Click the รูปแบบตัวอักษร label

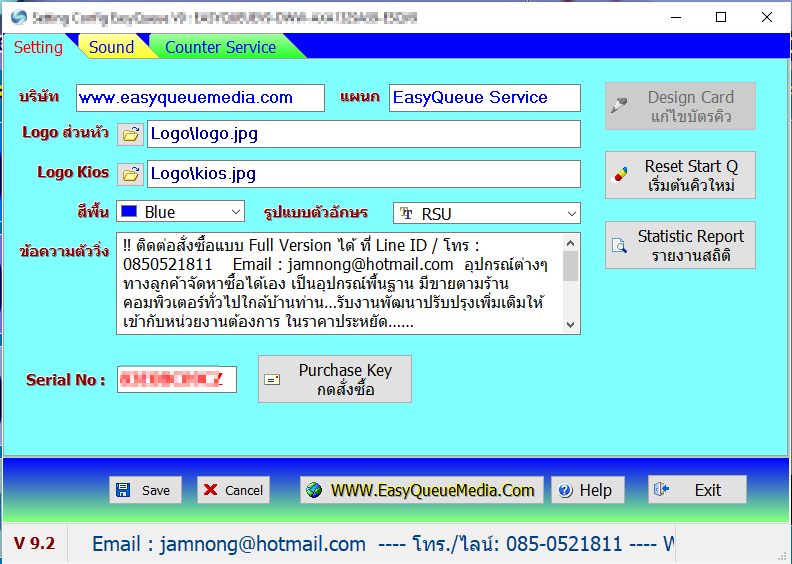(316, 213)
